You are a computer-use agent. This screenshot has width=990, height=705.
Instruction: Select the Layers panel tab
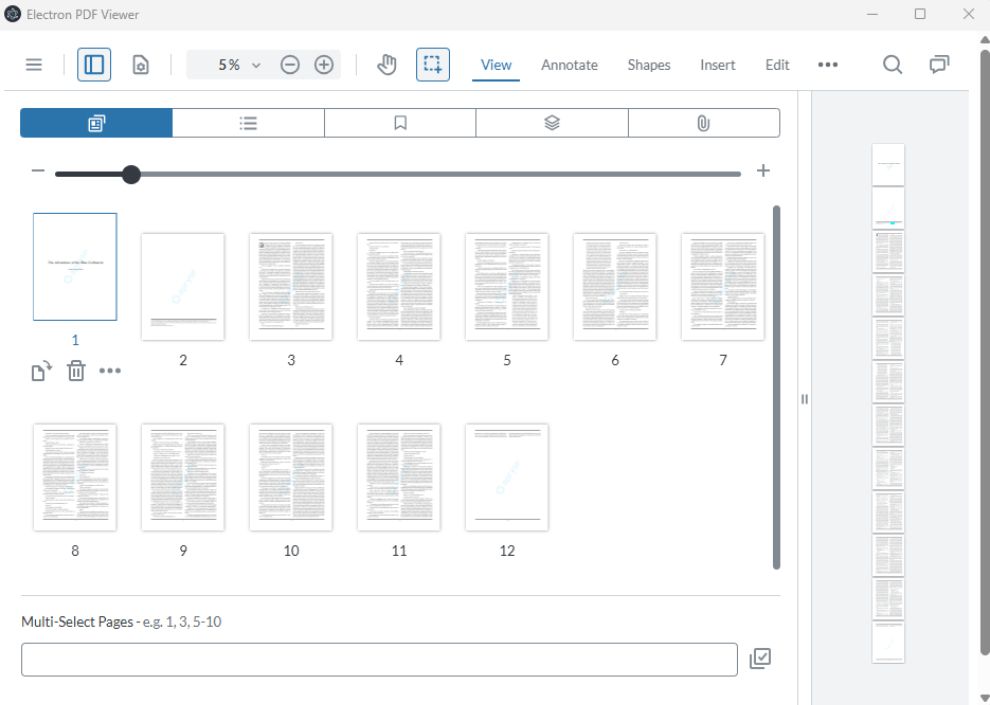click(552, 122)
